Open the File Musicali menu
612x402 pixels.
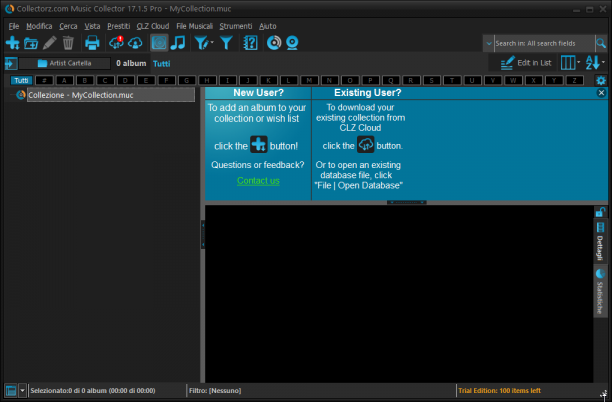(194, 26)
